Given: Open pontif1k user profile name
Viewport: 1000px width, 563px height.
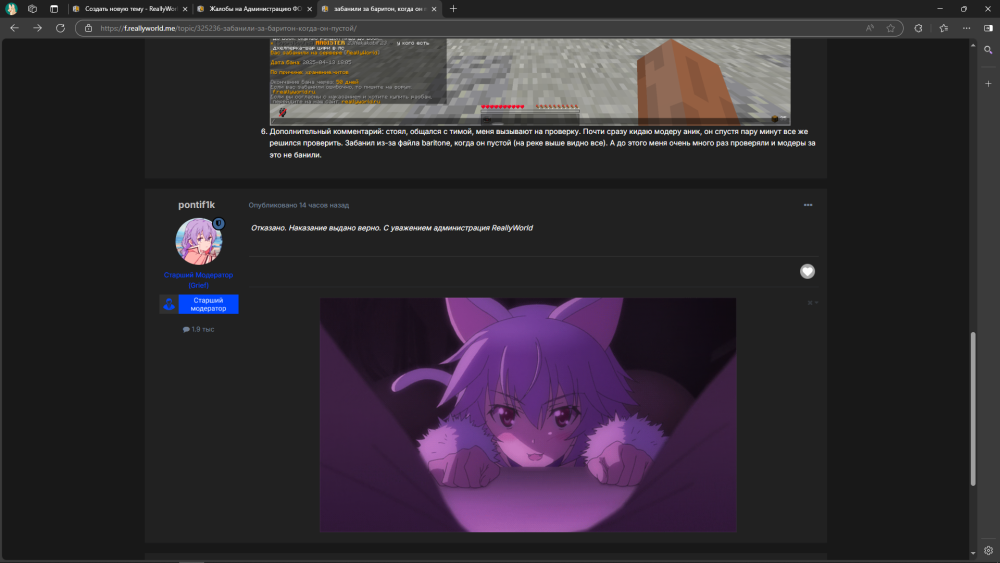Looking at the screenshot, I should [x=196, y=205].
